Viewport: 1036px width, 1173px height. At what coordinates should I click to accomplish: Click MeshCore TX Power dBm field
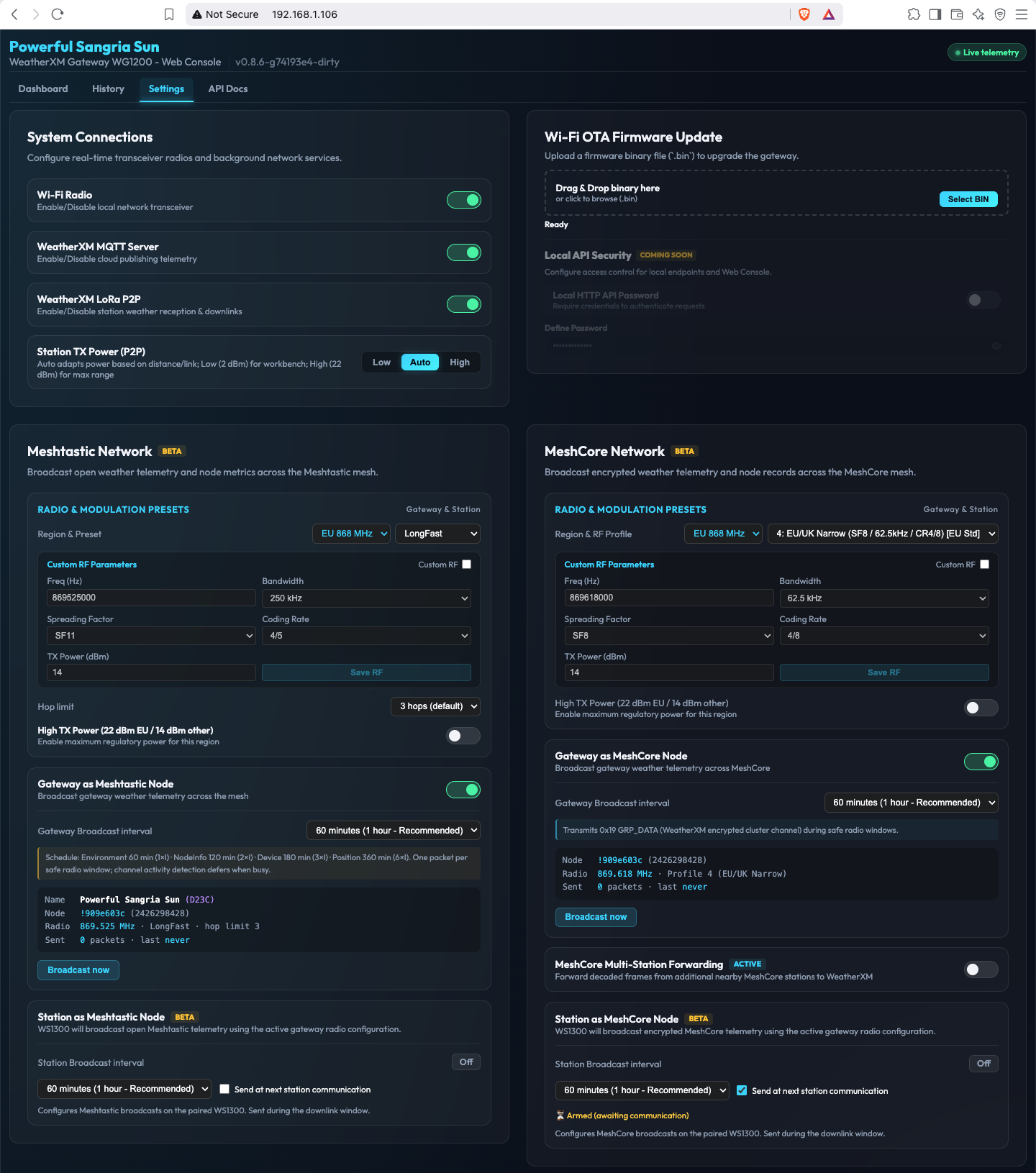click(x=669, y=672)
